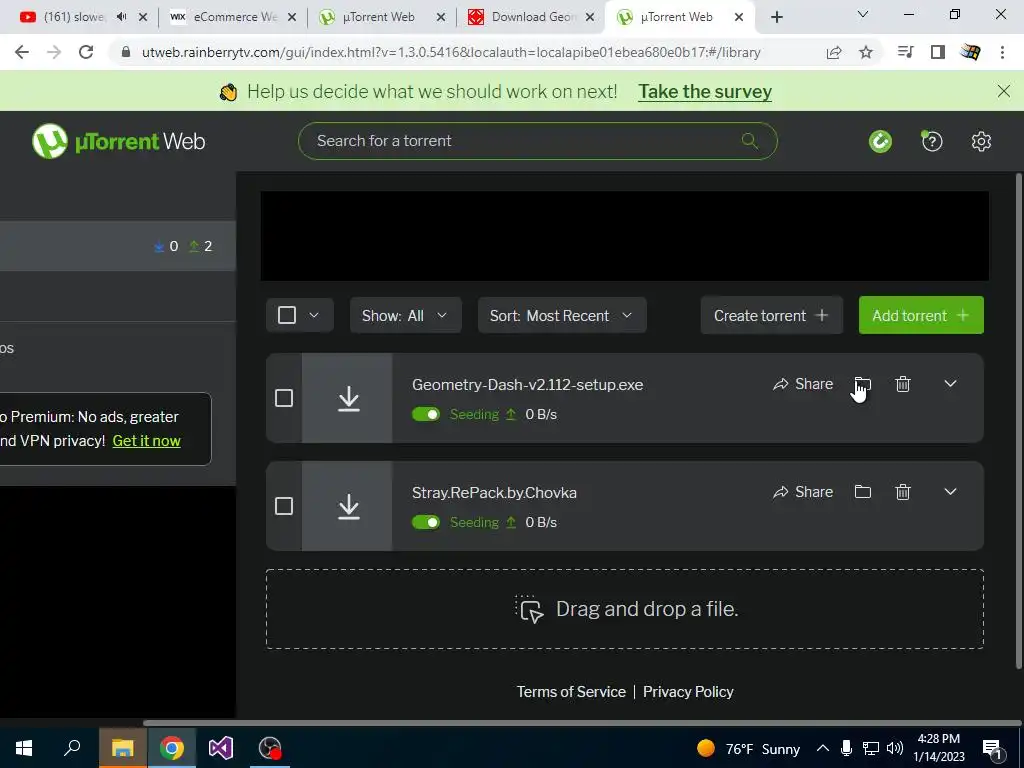This screenshot has width=1024, height=768.
Task: Click the µTorrent Web logo
Action: [x=119, y=141]
